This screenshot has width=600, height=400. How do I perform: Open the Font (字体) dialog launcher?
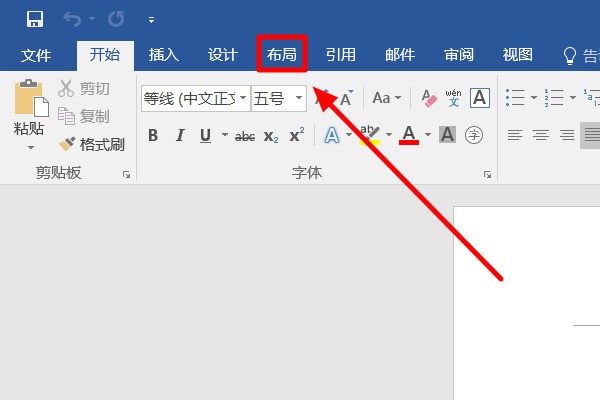[487, 174]
